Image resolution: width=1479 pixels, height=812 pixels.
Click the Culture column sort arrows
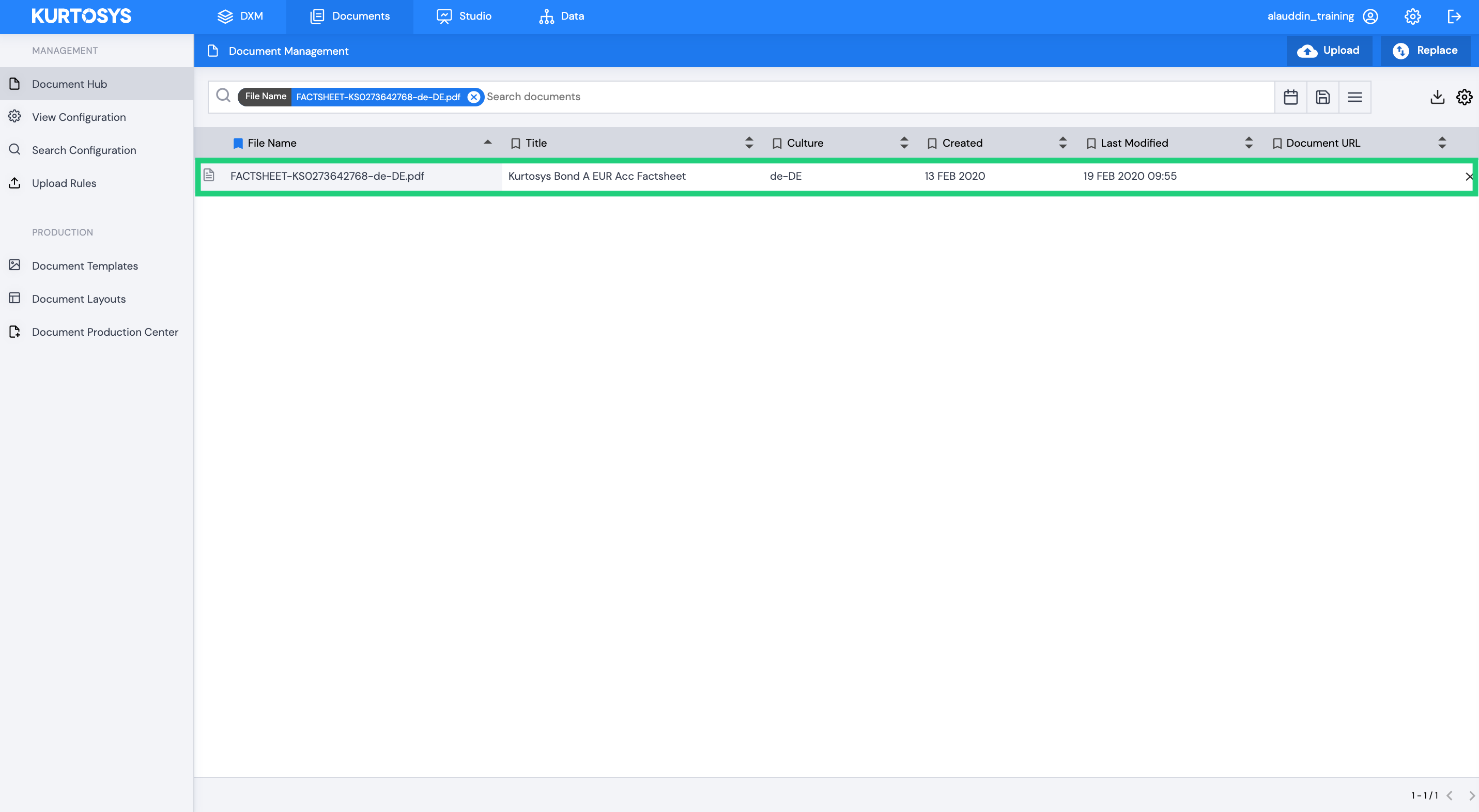(x=904, y=143)
